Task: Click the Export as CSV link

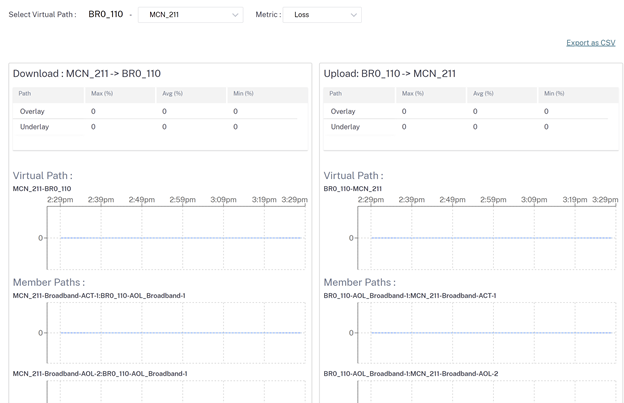Action: pos(591,43)
